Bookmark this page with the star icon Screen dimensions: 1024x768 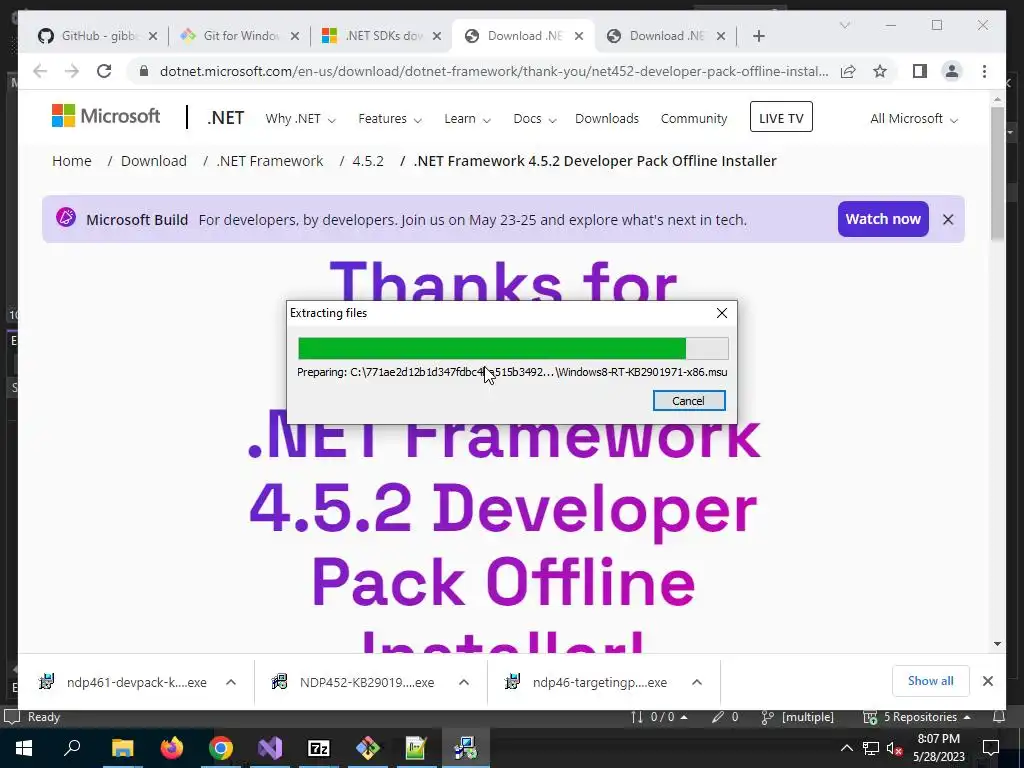(x=880, y=71)
